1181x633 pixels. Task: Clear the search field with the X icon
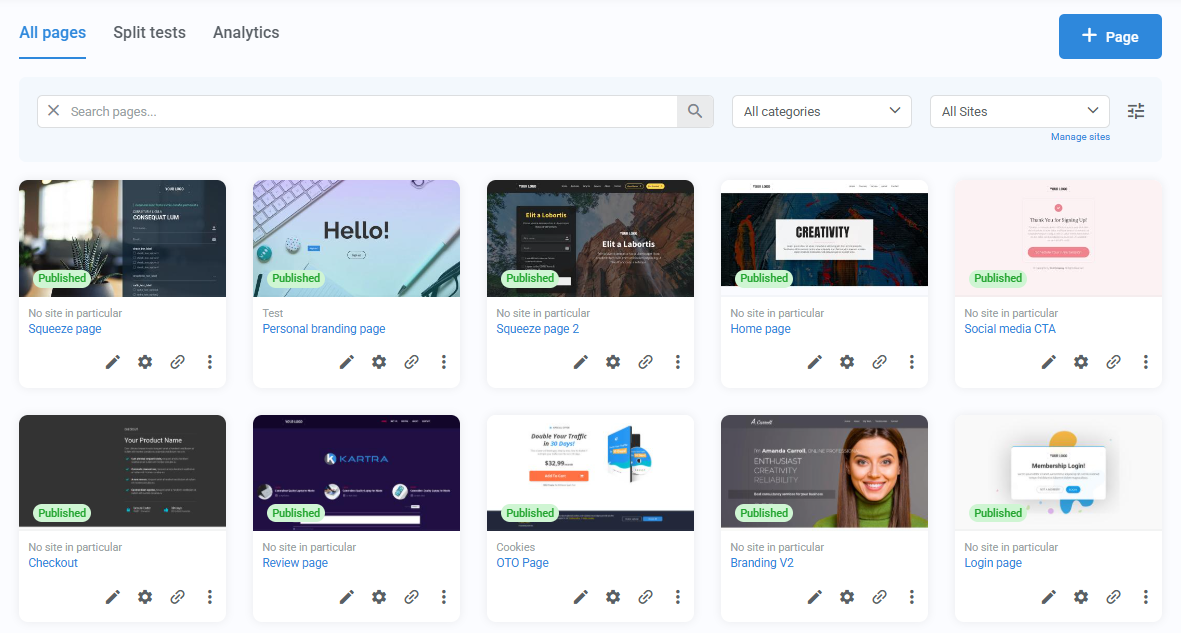click(53, 111)
